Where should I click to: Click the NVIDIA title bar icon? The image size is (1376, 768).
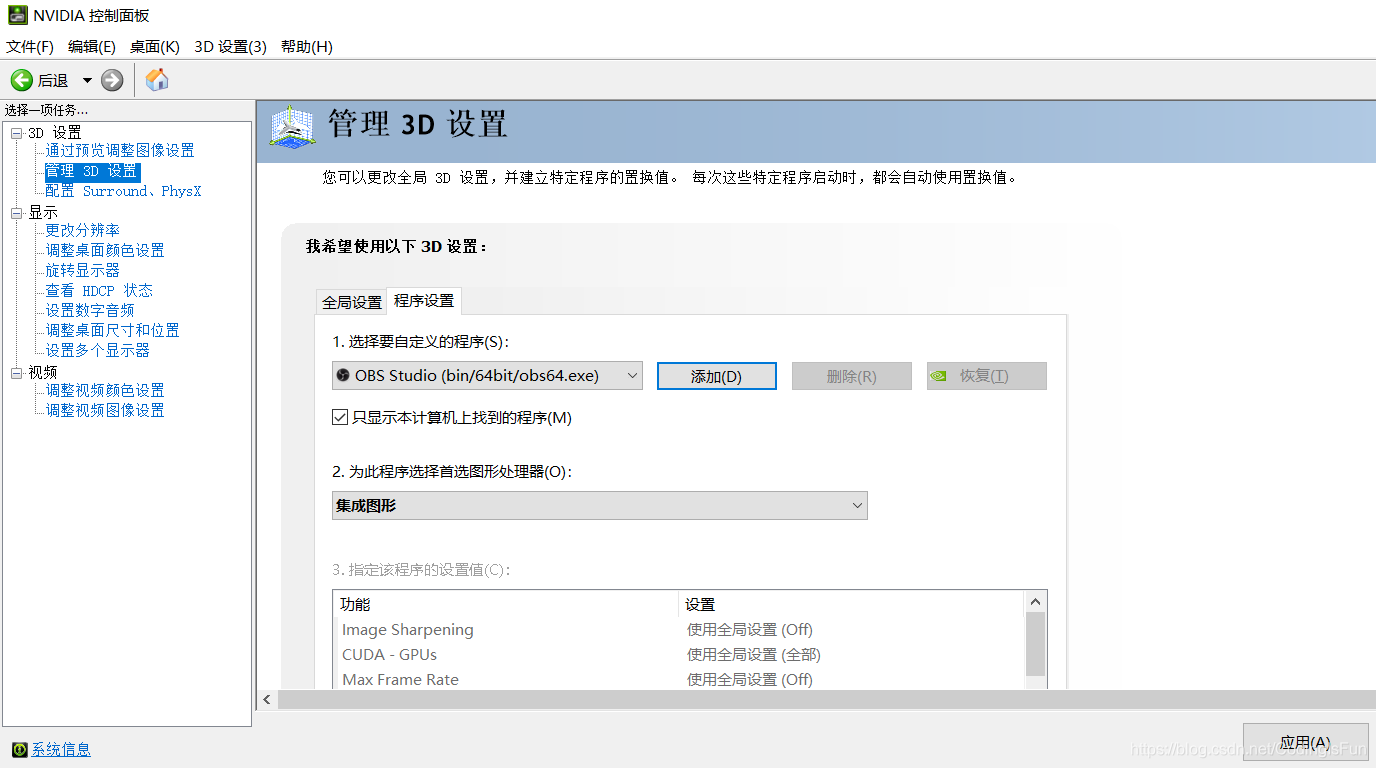(17, 15)
